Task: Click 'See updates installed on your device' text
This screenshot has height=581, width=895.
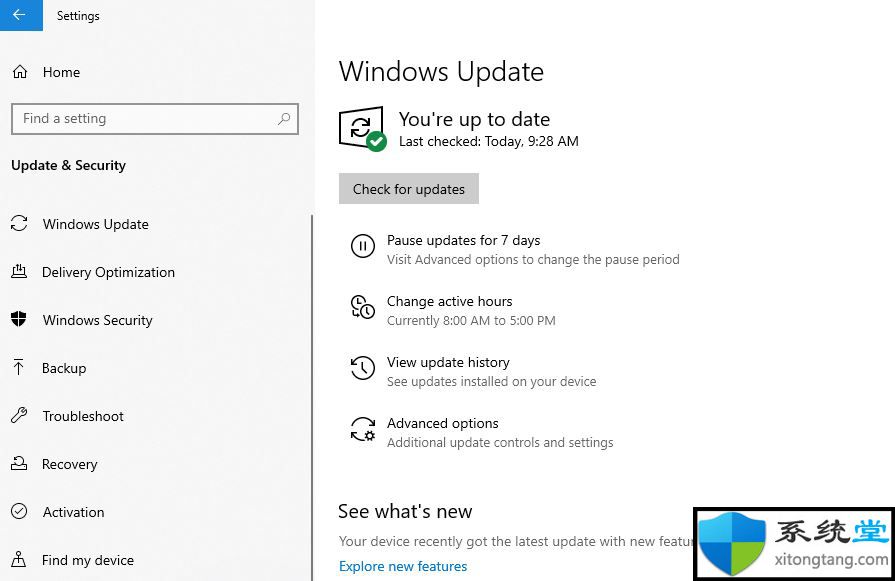Action: click(x=491, y=382)
